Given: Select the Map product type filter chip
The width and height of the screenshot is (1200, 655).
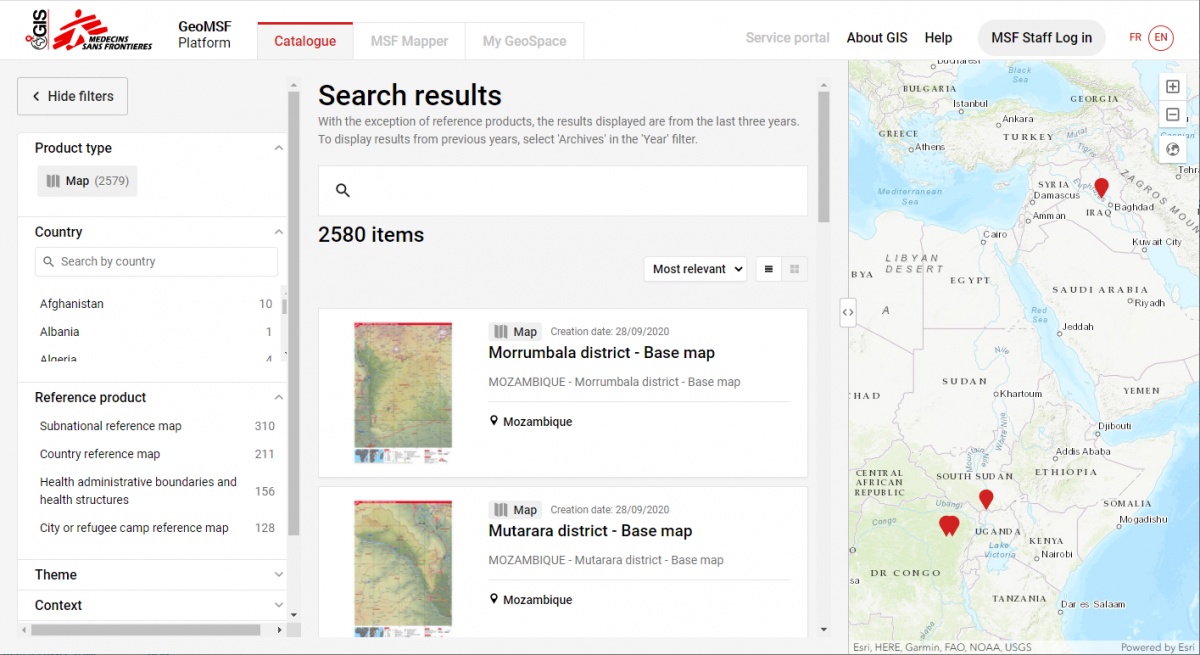Looking at the screenshot, I should (x=87, y=181).
